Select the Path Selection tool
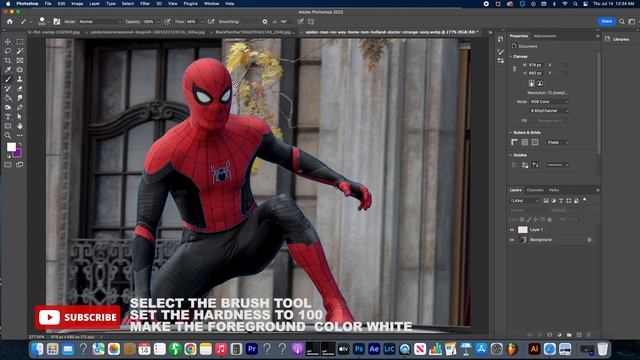Screen dimensions: 640x360 pos(20,117)
